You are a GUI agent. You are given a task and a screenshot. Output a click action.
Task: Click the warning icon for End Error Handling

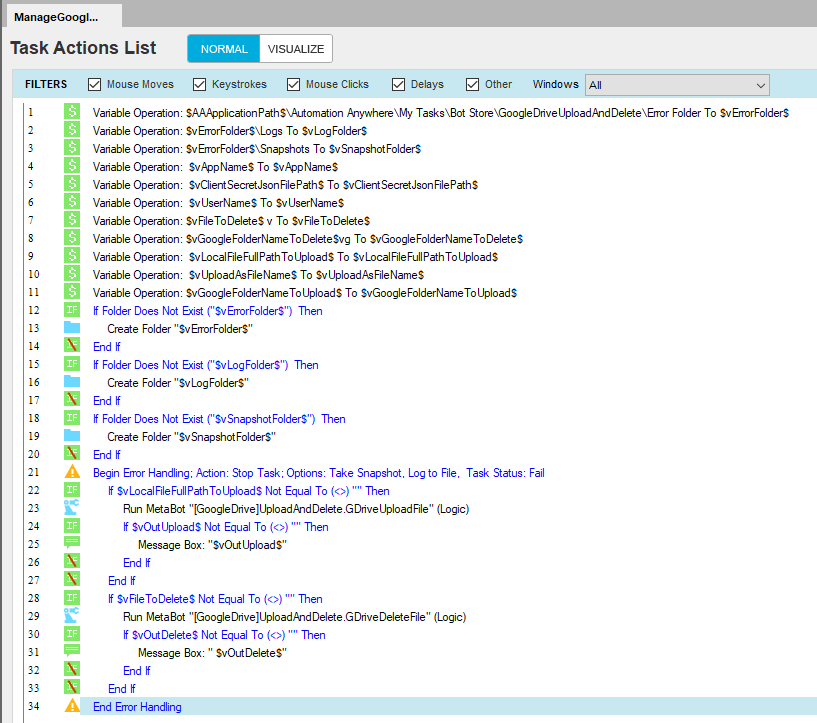point(72,707)
